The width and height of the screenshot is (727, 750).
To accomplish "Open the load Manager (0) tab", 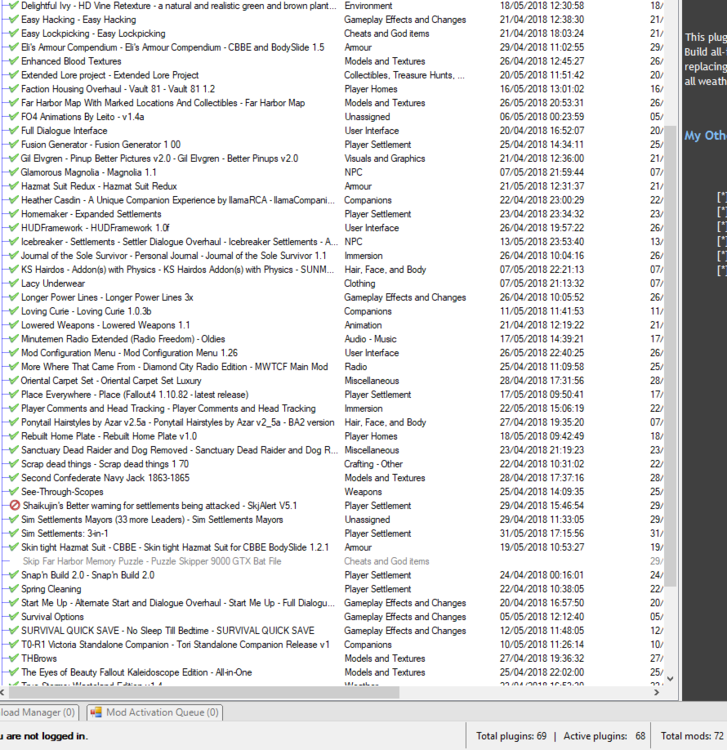I will [x=39, y=712].
